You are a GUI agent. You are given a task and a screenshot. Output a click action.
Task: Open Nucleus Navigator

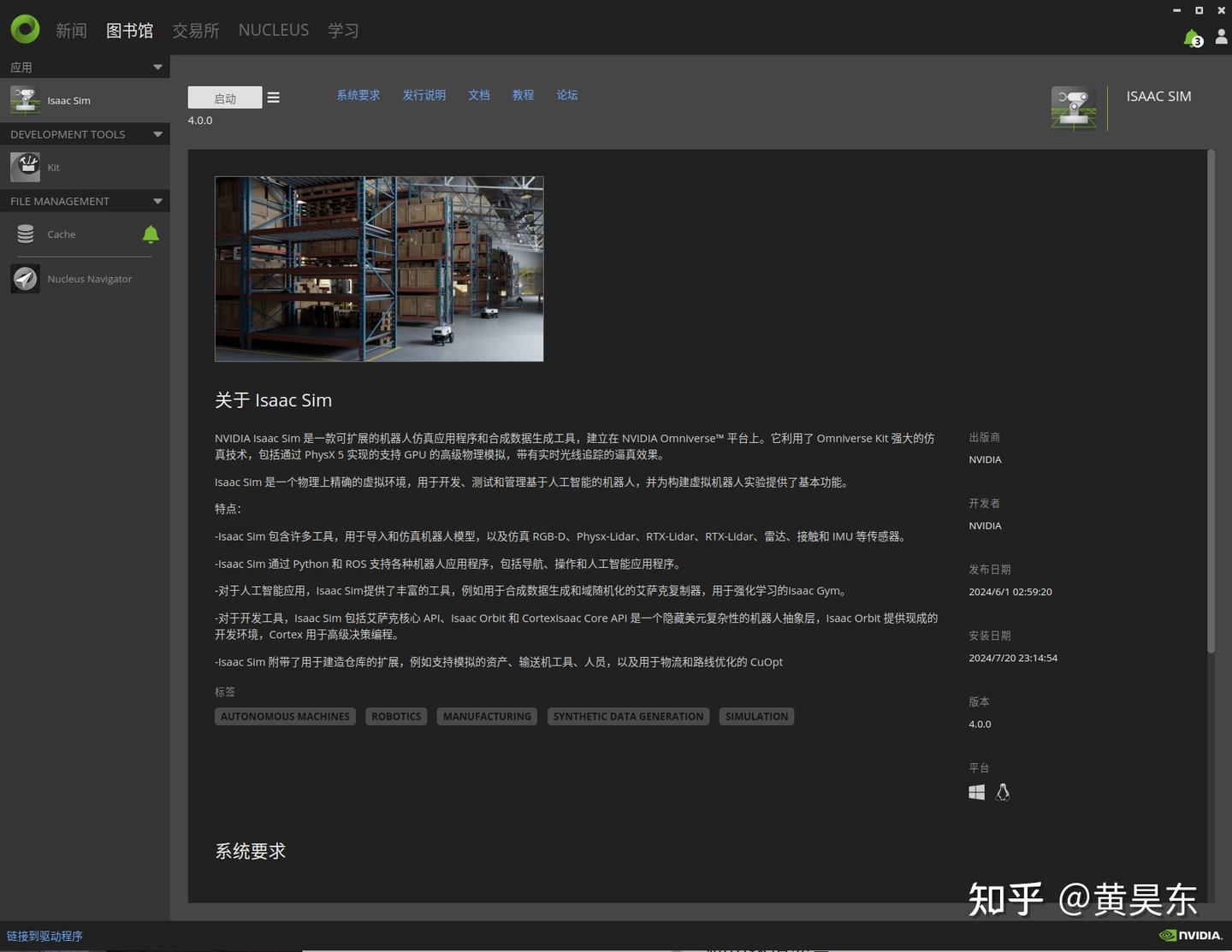(x=89, y=278)
